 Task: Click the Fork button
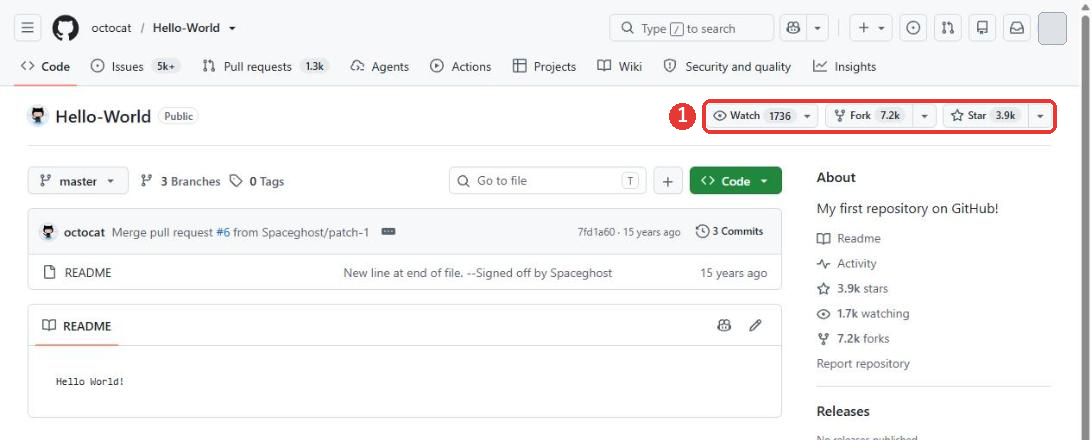868,116
